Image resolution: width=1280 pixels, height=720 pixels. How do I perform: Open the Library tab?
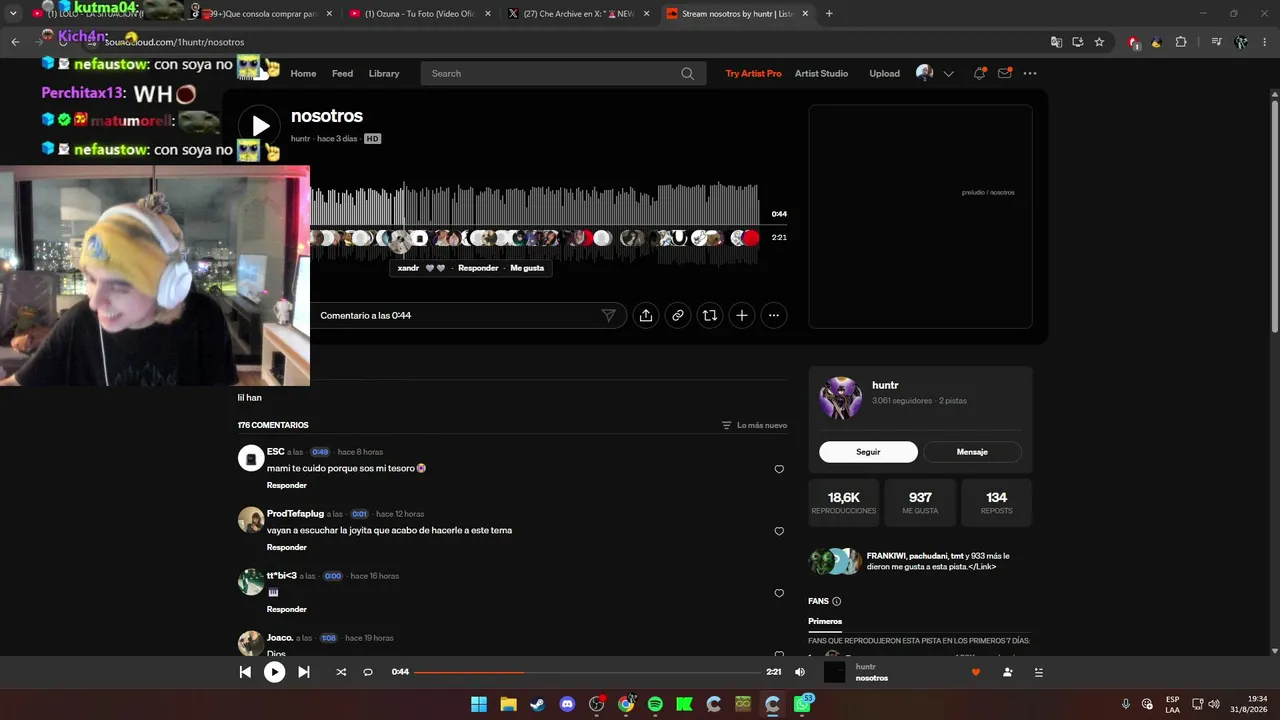click(x=384, y=73)
